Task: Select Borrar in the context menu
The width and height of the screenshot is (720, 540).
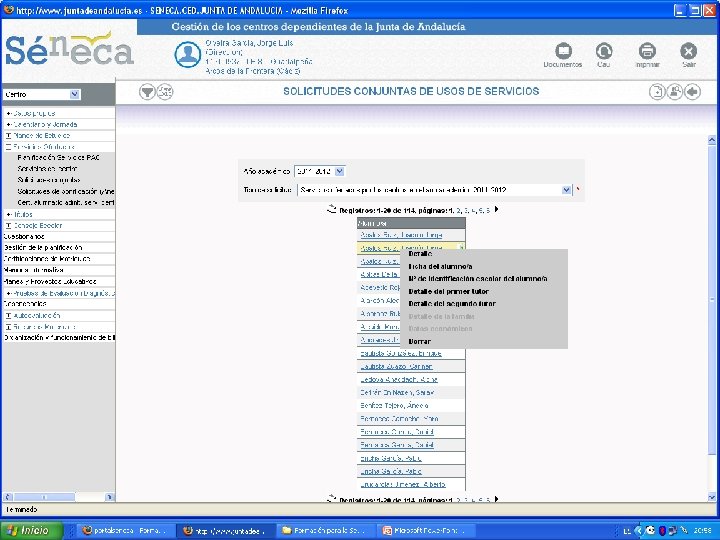Action: (x=419, y=341)
